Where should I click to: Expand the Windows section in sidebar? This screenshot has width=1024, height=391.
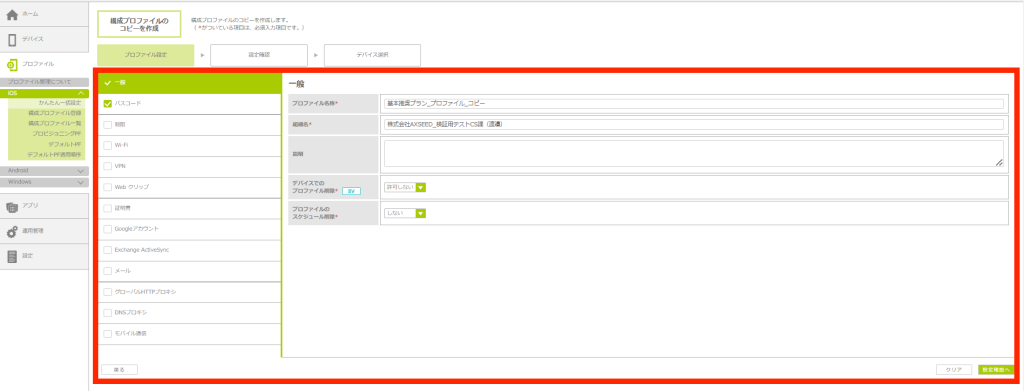click(44, 182)
